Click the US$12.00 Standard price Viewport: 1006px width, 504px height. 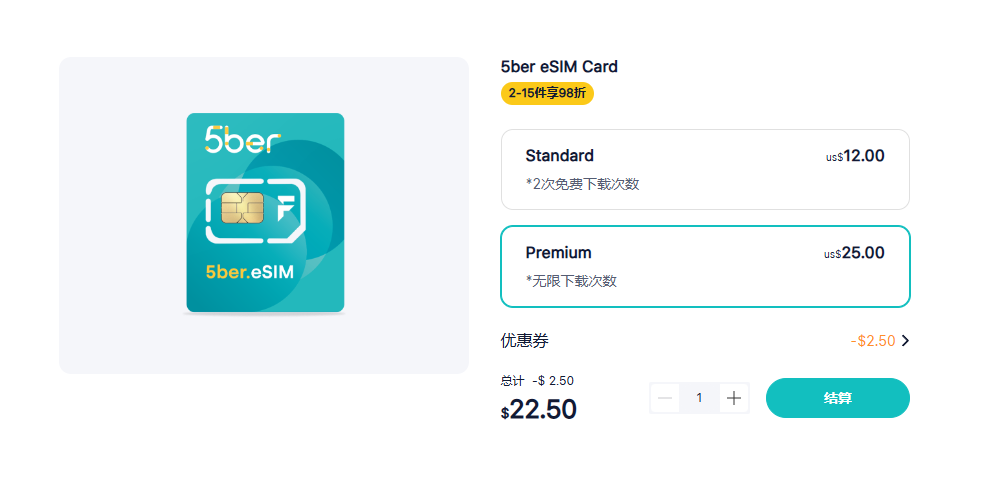coord(855,156)
